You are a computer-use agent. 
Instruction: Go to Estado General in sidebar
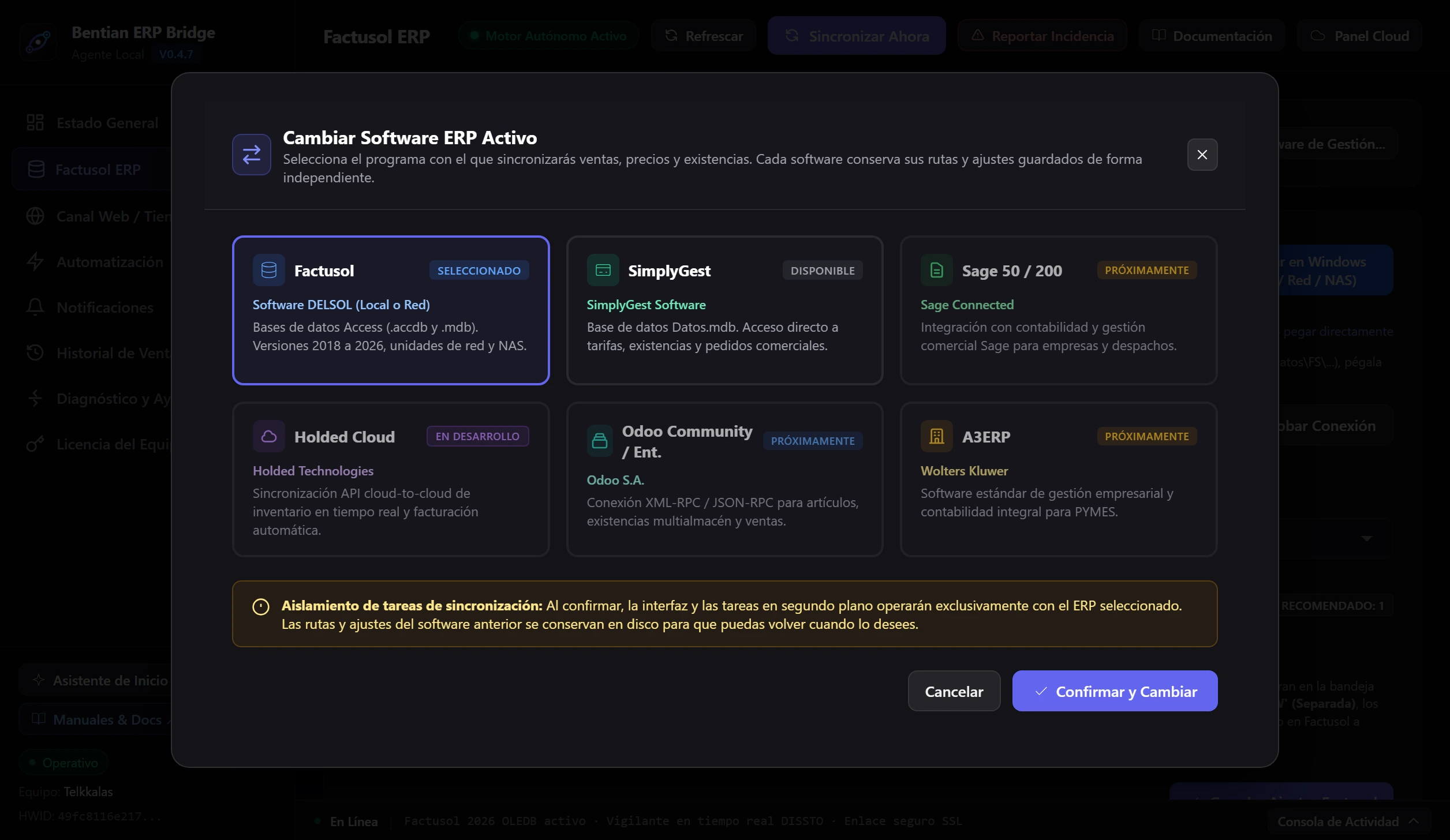click(x=92, y=122)
